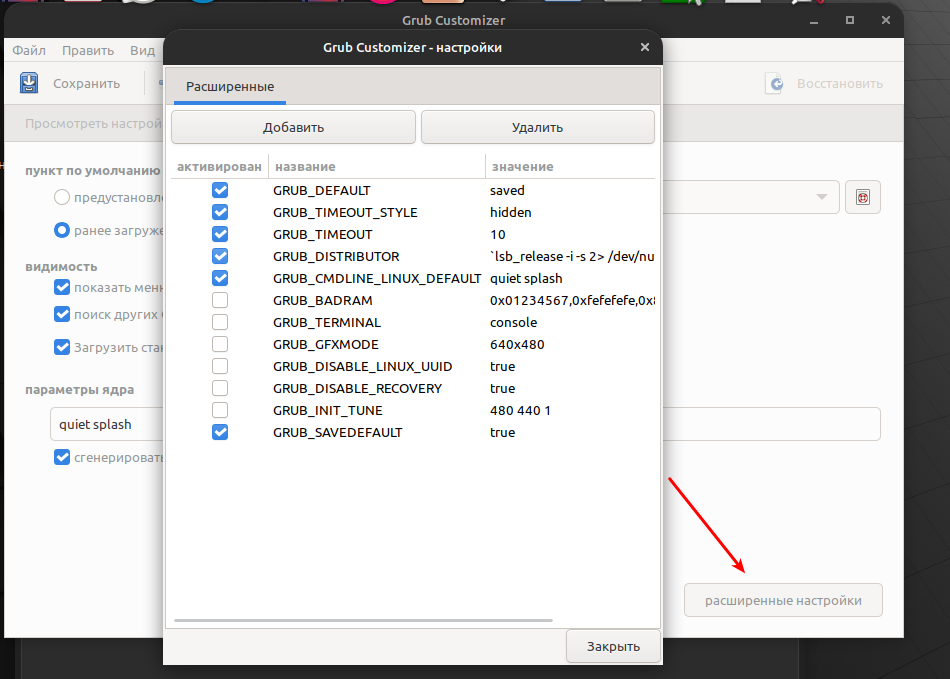Screen dimensions: 950x679
Task: Click the Save disk icon in toolbar
Action: click(x=28, y=83)
